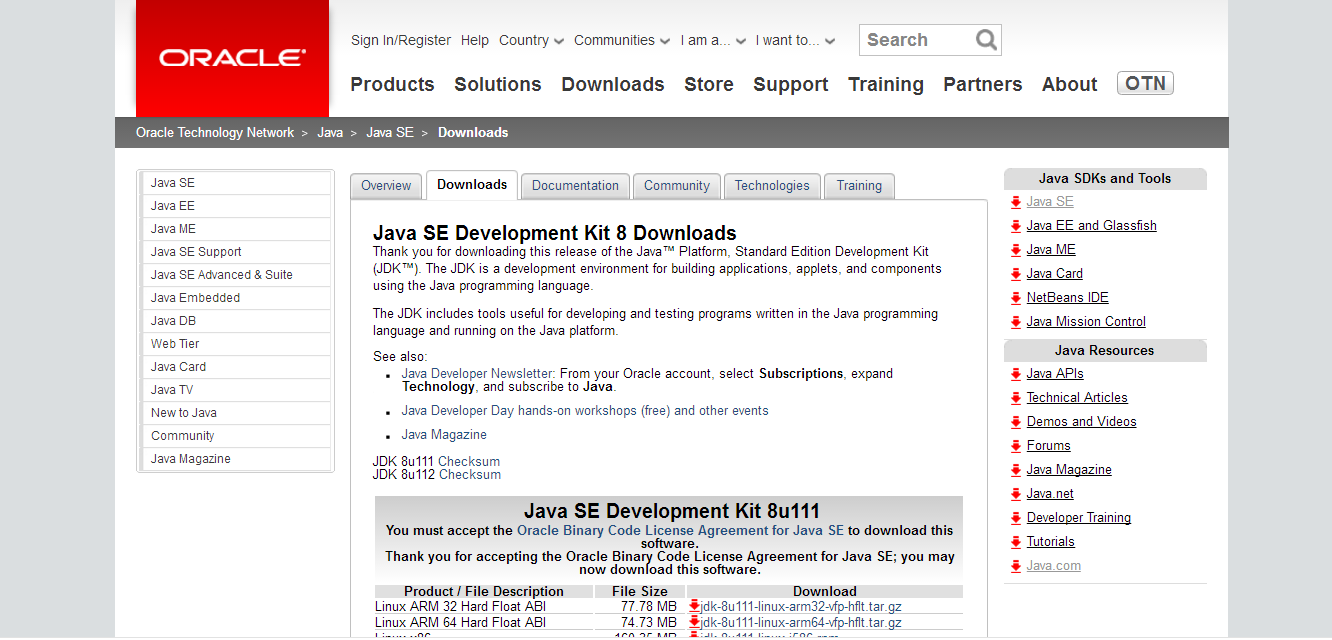
Task: Open the Country dropdown
Action: (531, 41)
